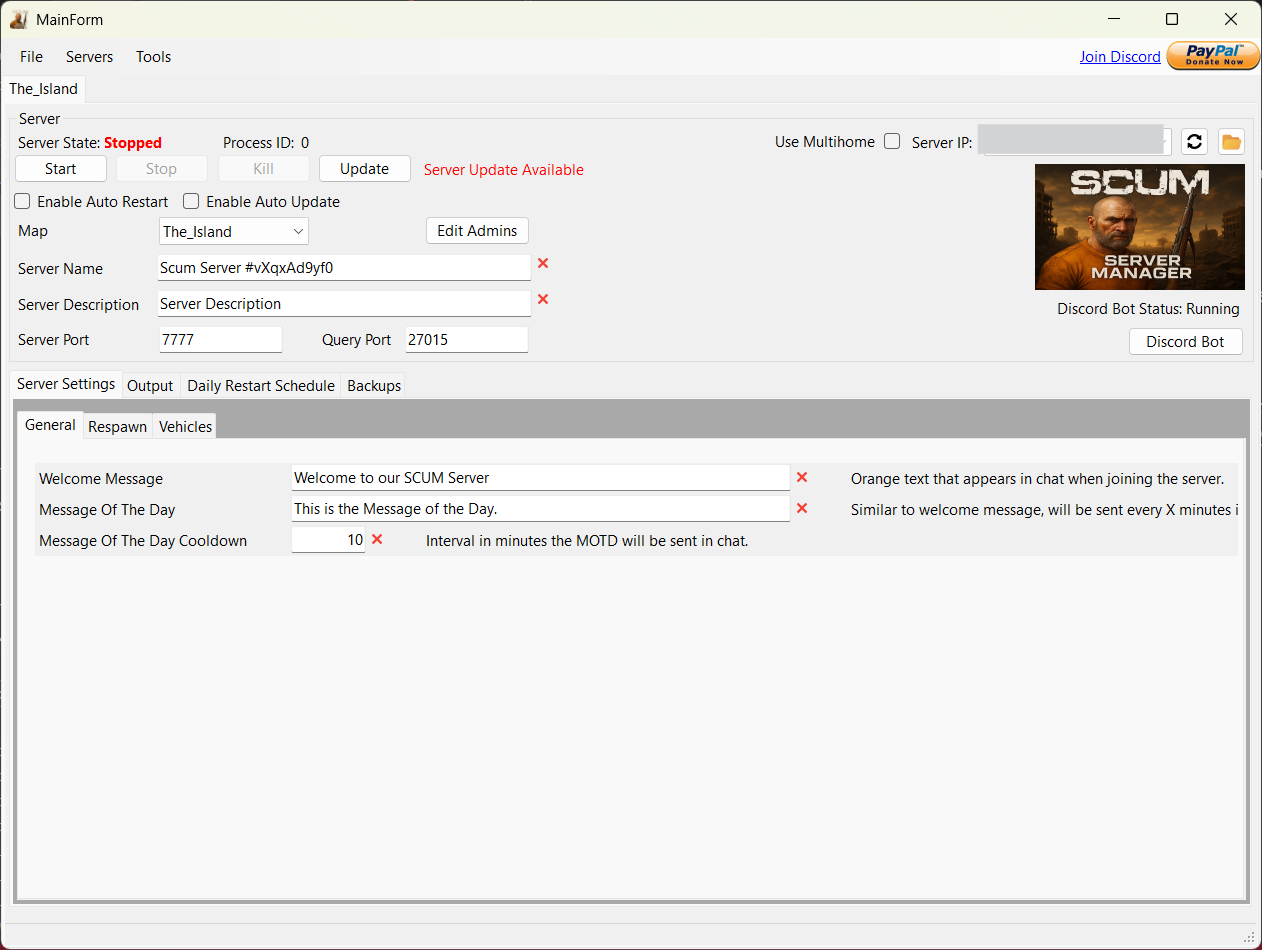Click the MOTD Cooldown field showing 10
1262x950 pixels.
pyautogui.click(x=328, y=540)
